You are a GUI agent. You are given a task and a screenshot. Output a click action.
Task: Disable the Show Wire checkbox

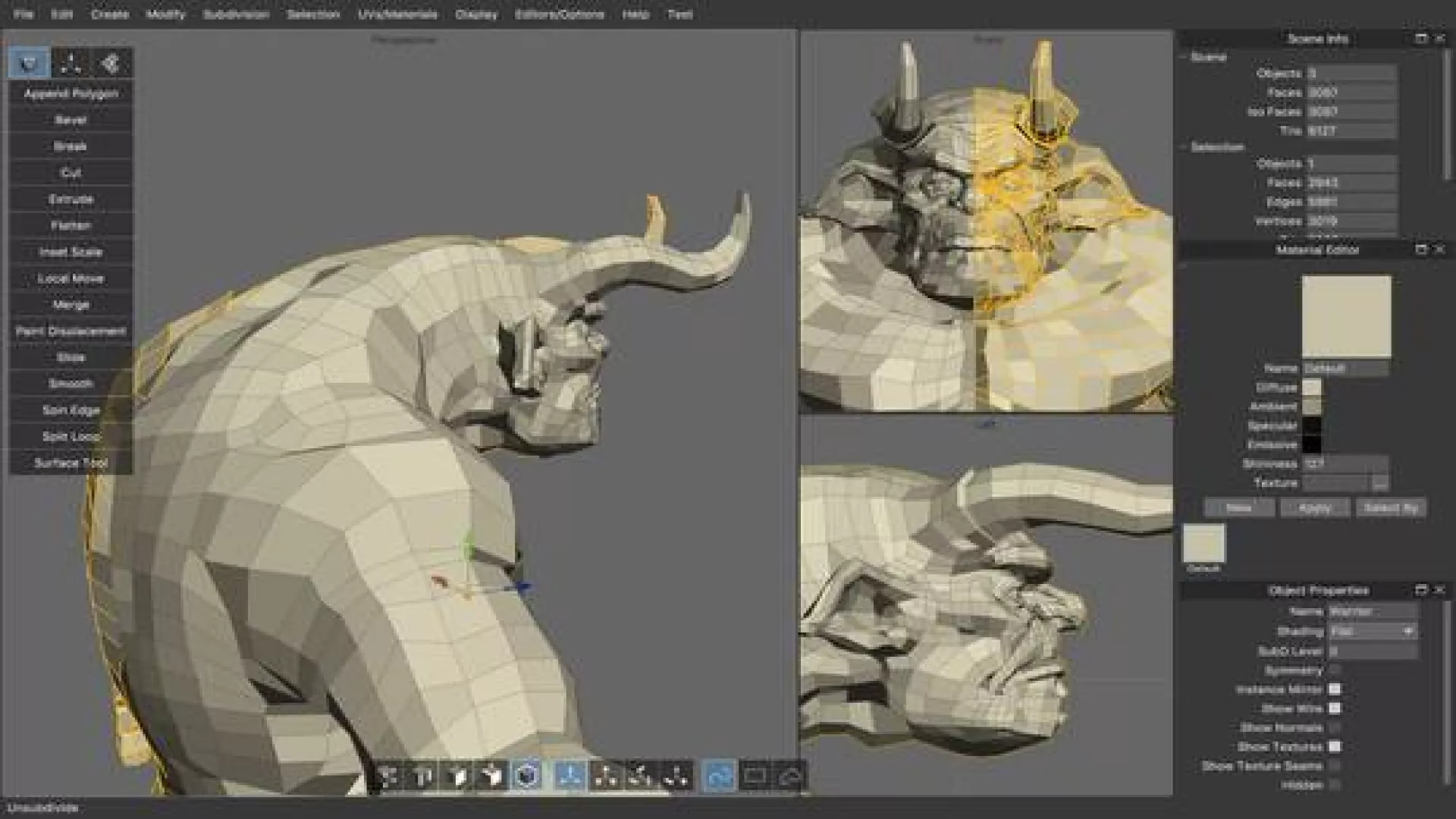pyautogui.click(x=1335, y=708)
